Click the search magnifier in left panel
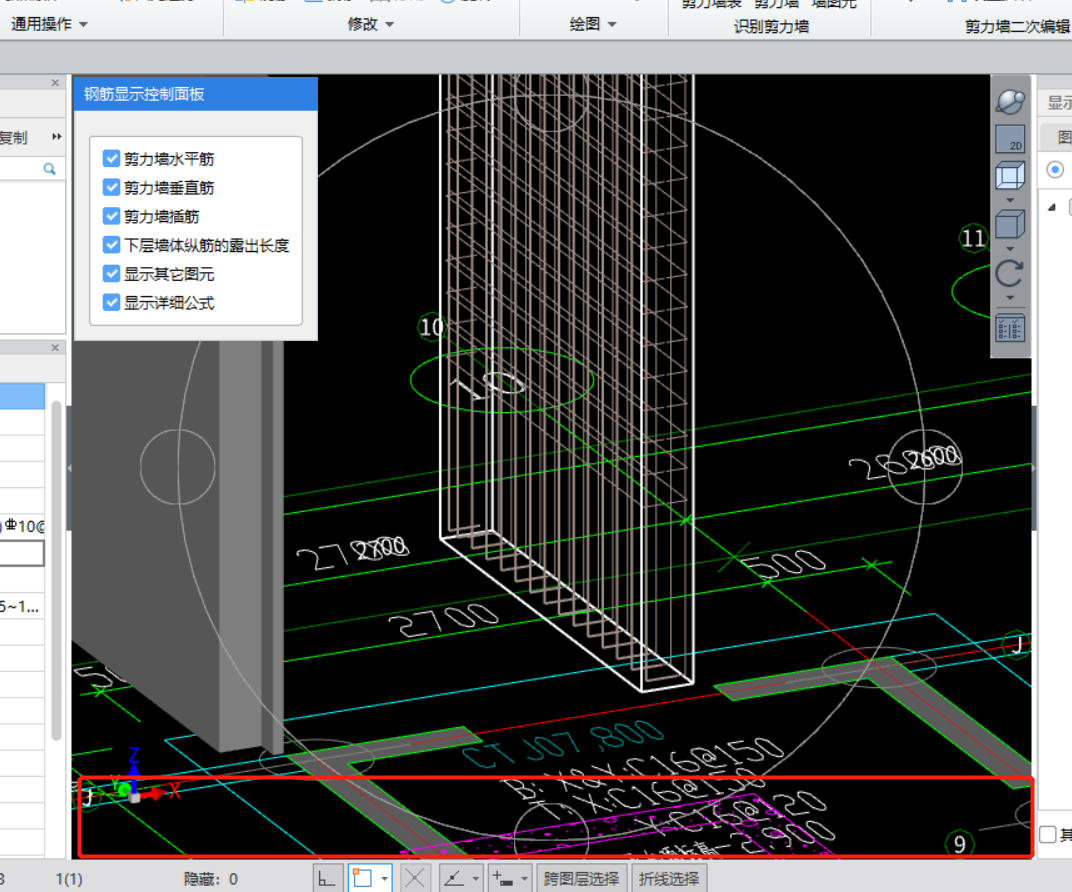The height and width of the screenshot is (892, 1072). pos(49,169)
